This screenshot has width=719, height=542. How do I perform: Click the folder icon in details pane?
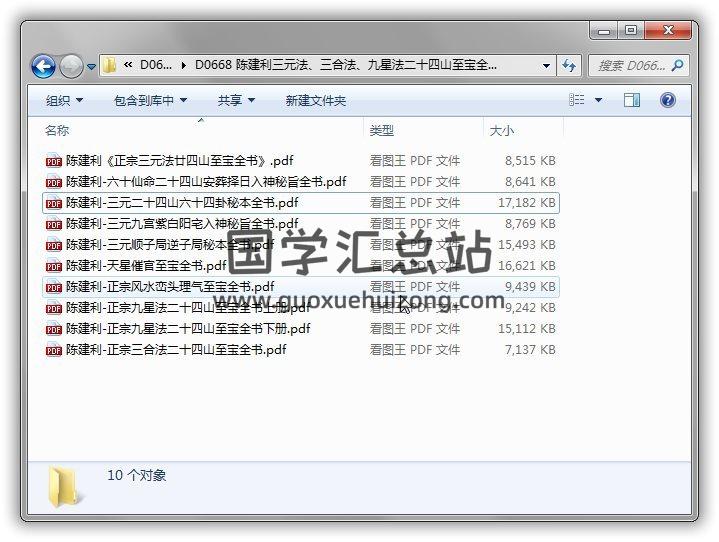[66, 487]
